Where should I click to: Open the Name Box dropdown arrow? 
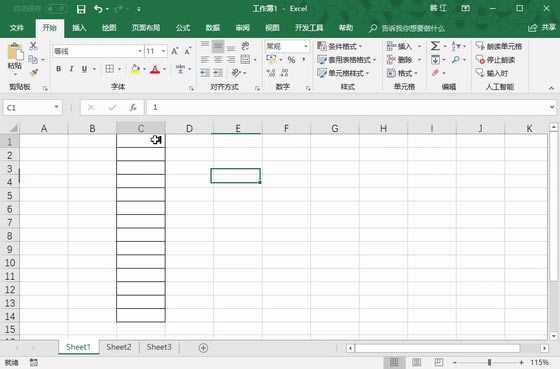click(56, 107)
